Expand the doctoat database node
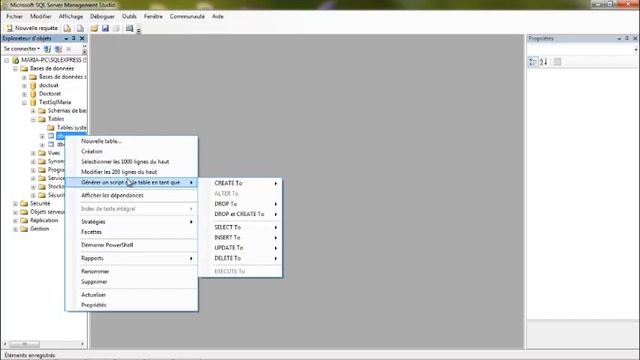 tap(24, 86)
